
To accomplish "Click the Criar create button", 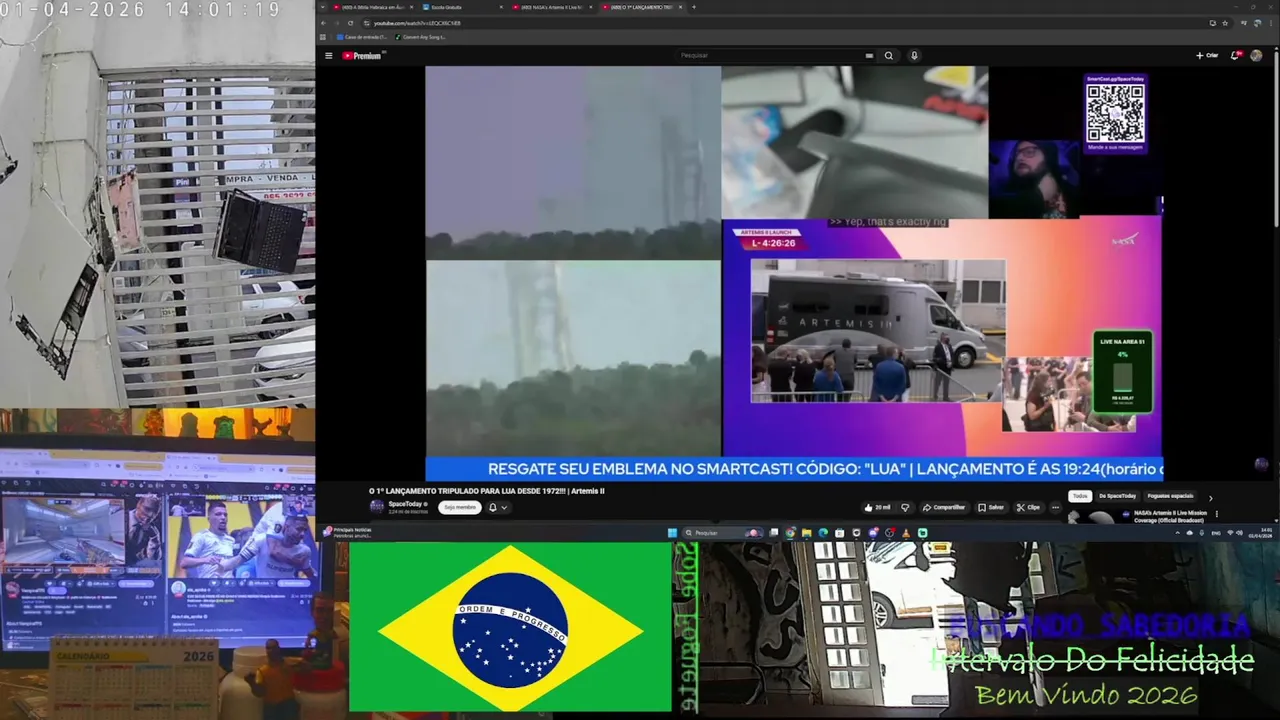I will click(x=1207, y=56).
